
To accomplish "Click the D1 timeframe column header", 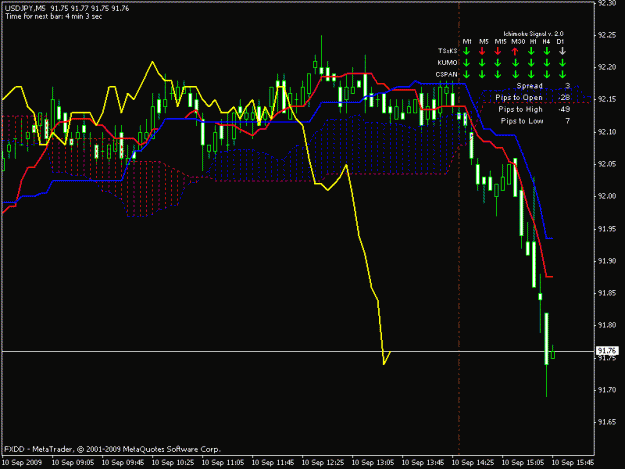I will tap(560, 41).
